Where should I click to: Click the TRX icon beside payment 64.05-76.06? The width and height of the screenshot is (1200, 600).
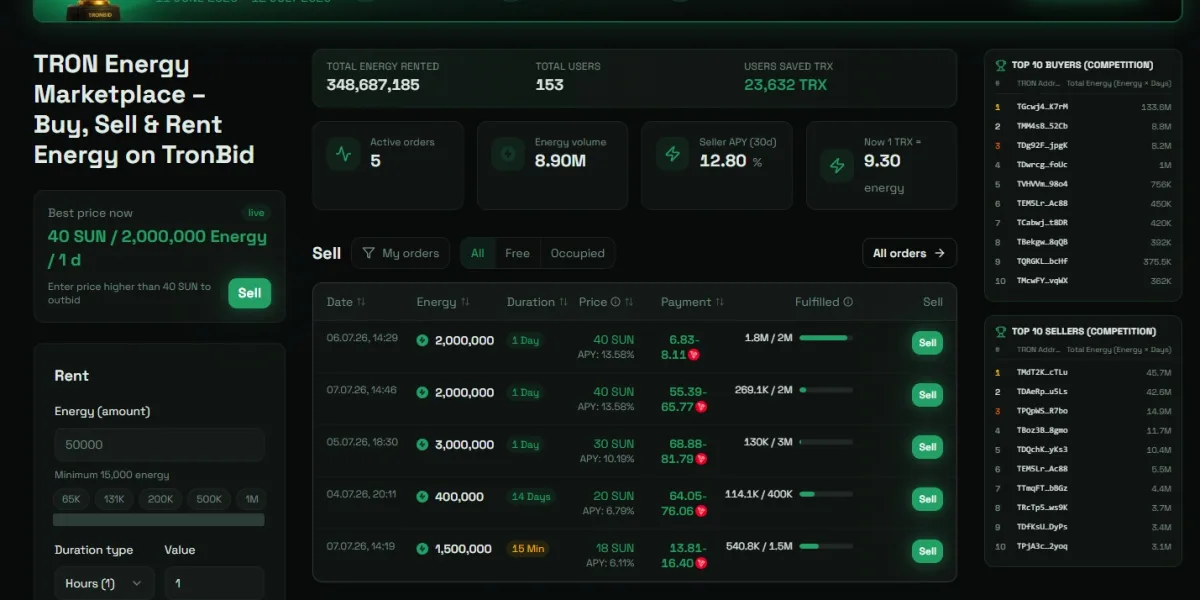click(701, 511)
